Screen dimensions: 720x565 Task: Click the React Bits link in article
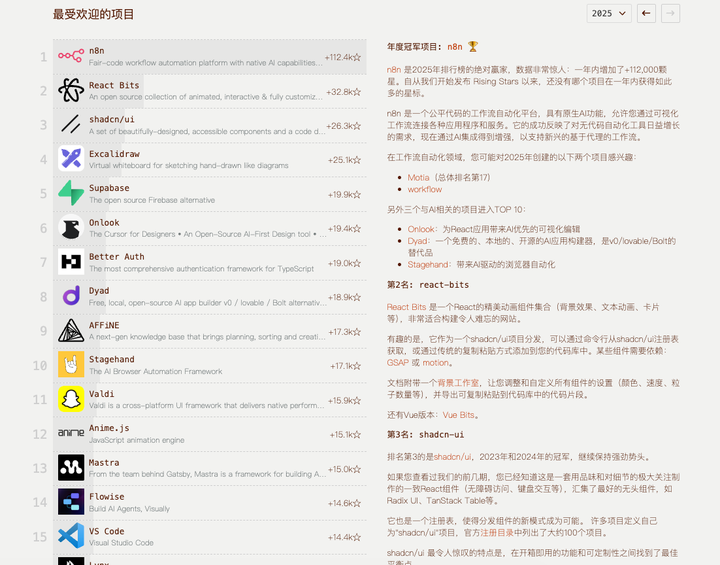pyautogui.click(x=406, y=307)
